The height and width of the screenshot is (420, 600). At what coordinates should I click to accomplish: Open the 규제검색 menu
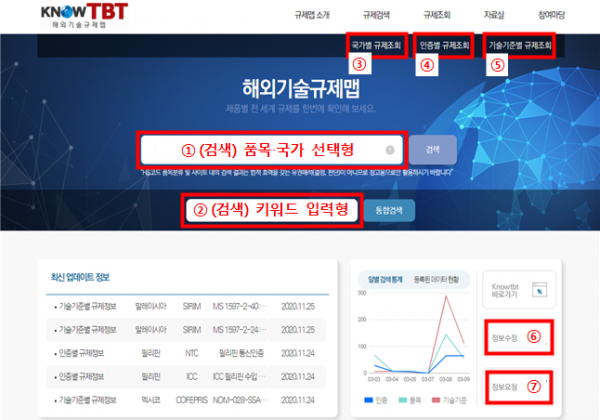376,16
